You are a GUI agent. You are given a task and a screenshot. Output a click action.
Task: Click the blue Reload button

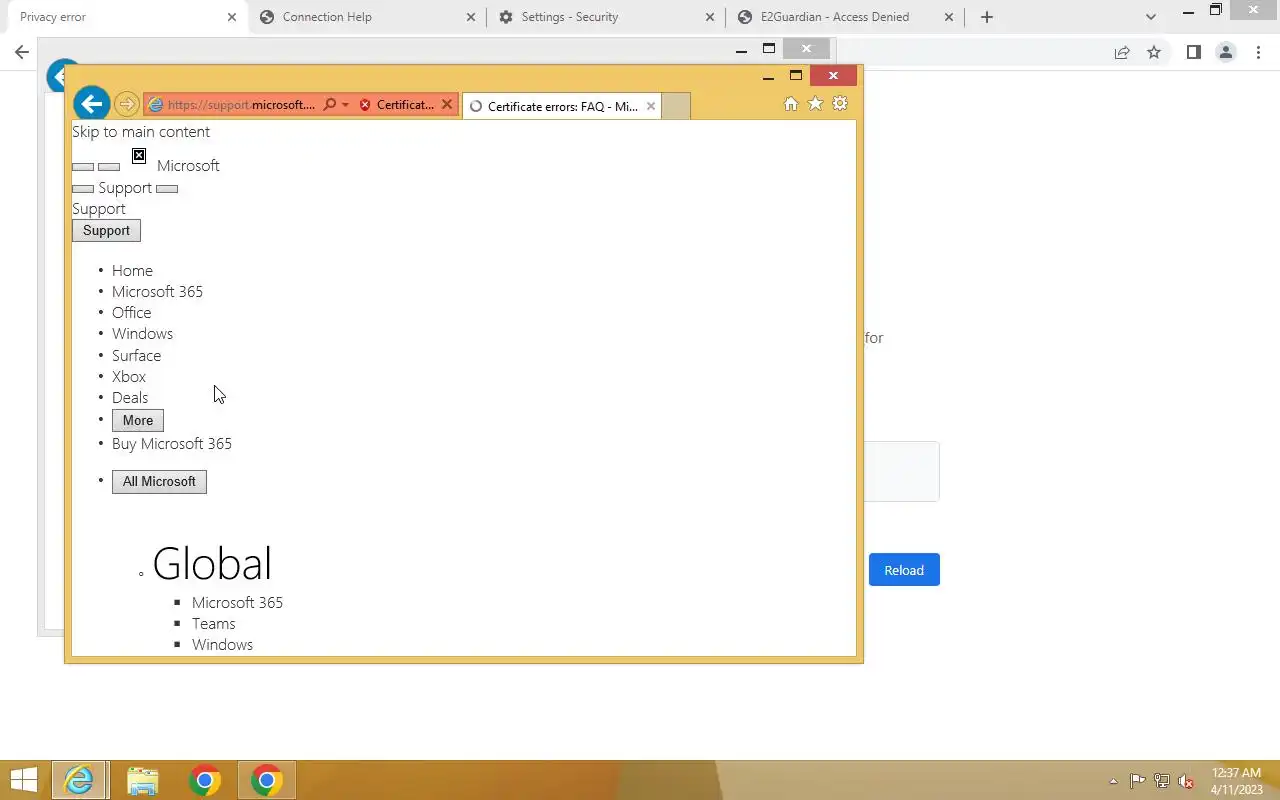tap(904, 570)
